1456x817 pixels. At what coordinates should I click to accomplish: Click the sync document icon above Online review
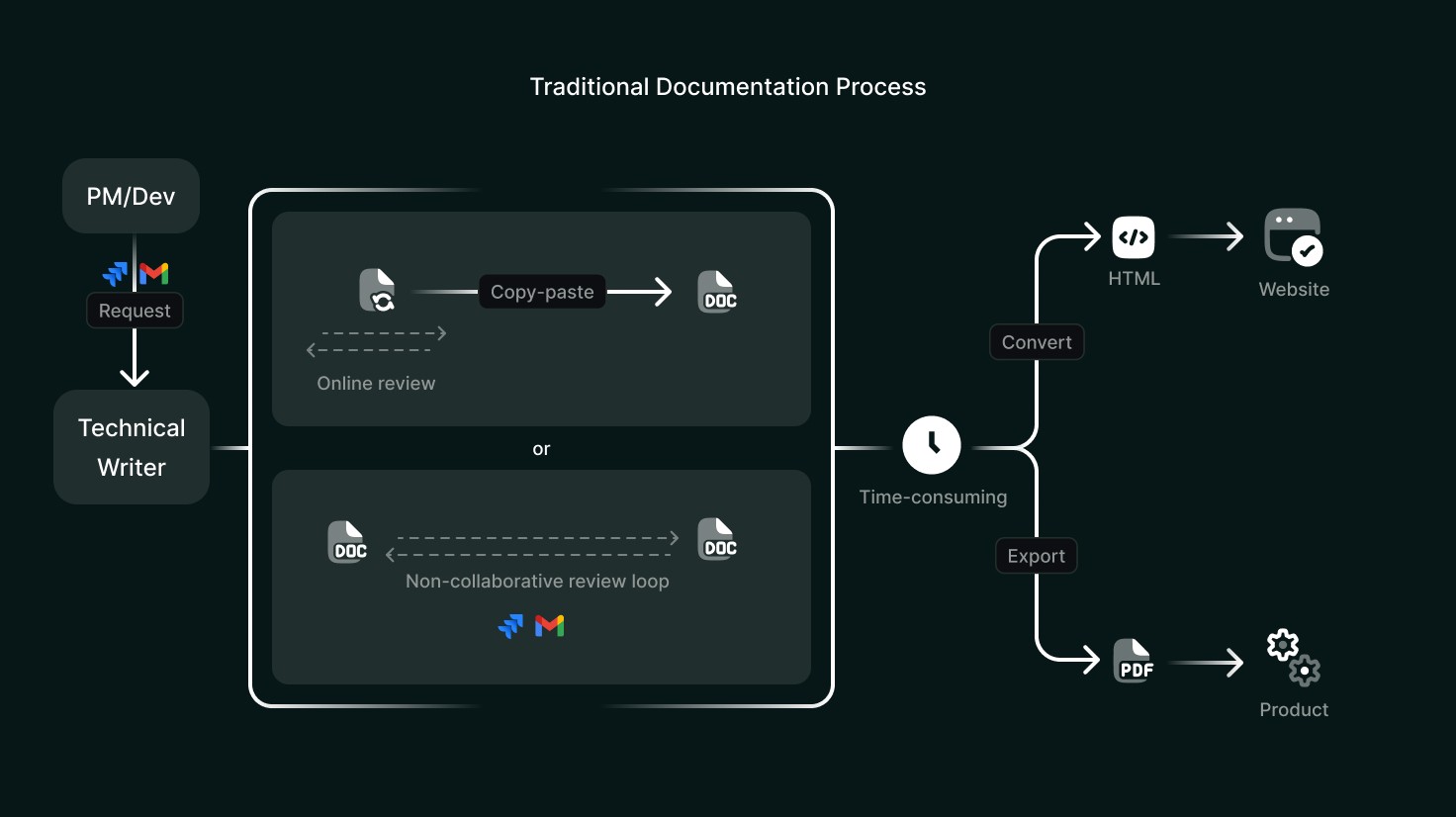[377, 290]
